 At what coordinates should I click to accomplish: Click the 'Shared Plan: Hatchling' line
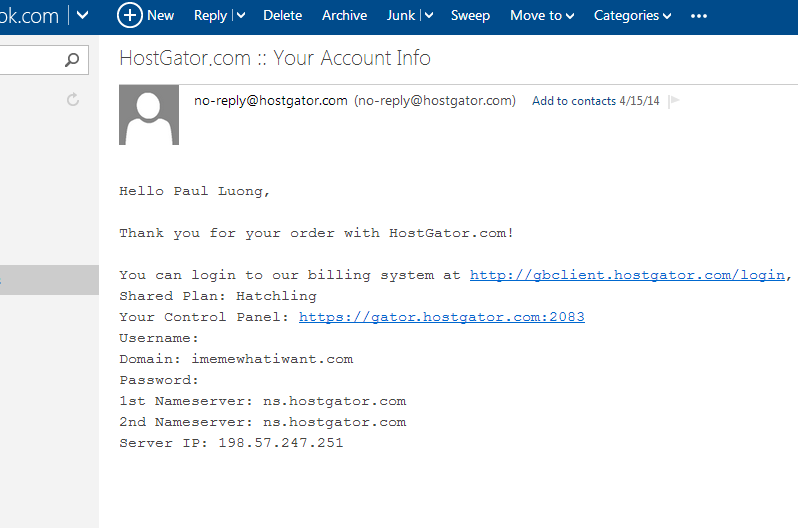(218, 296)
